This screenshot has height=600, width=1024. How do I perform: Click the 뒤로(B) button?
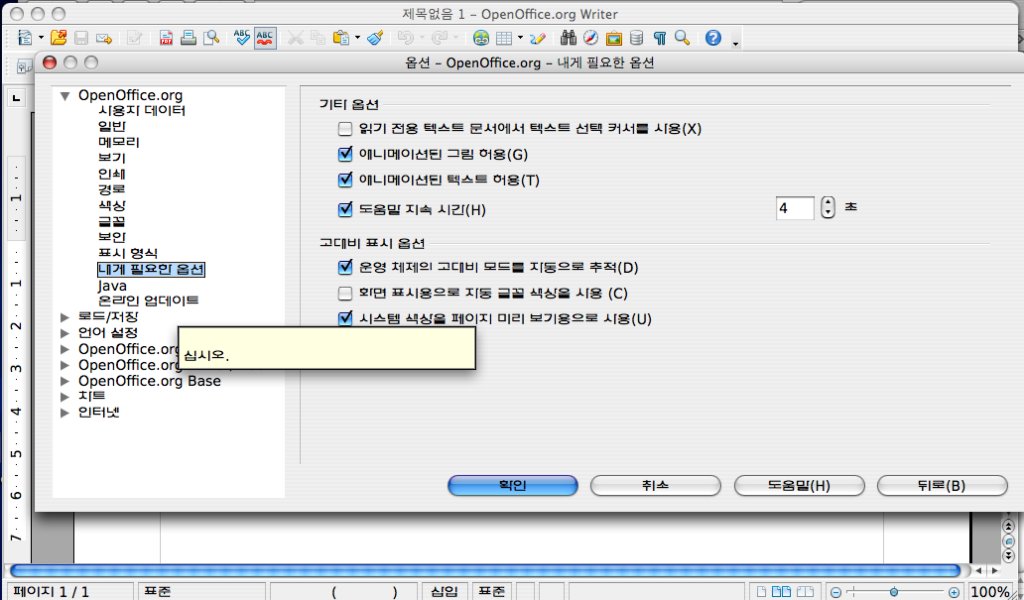[942, 486]
